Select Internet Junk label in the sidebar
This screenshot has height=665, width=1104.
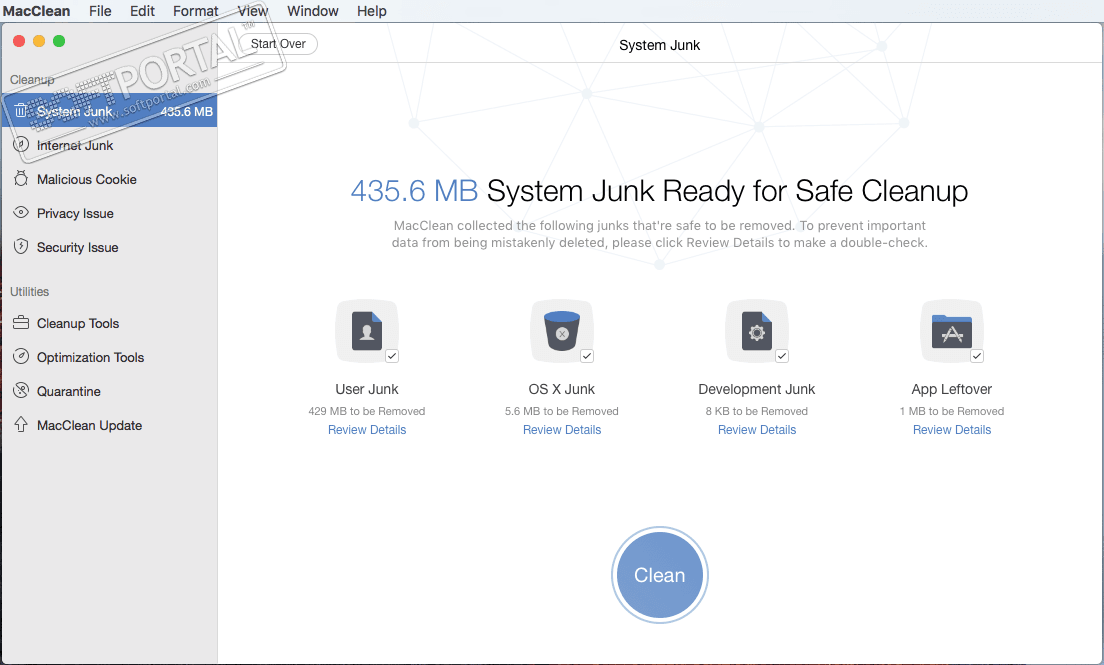point(75,145)
